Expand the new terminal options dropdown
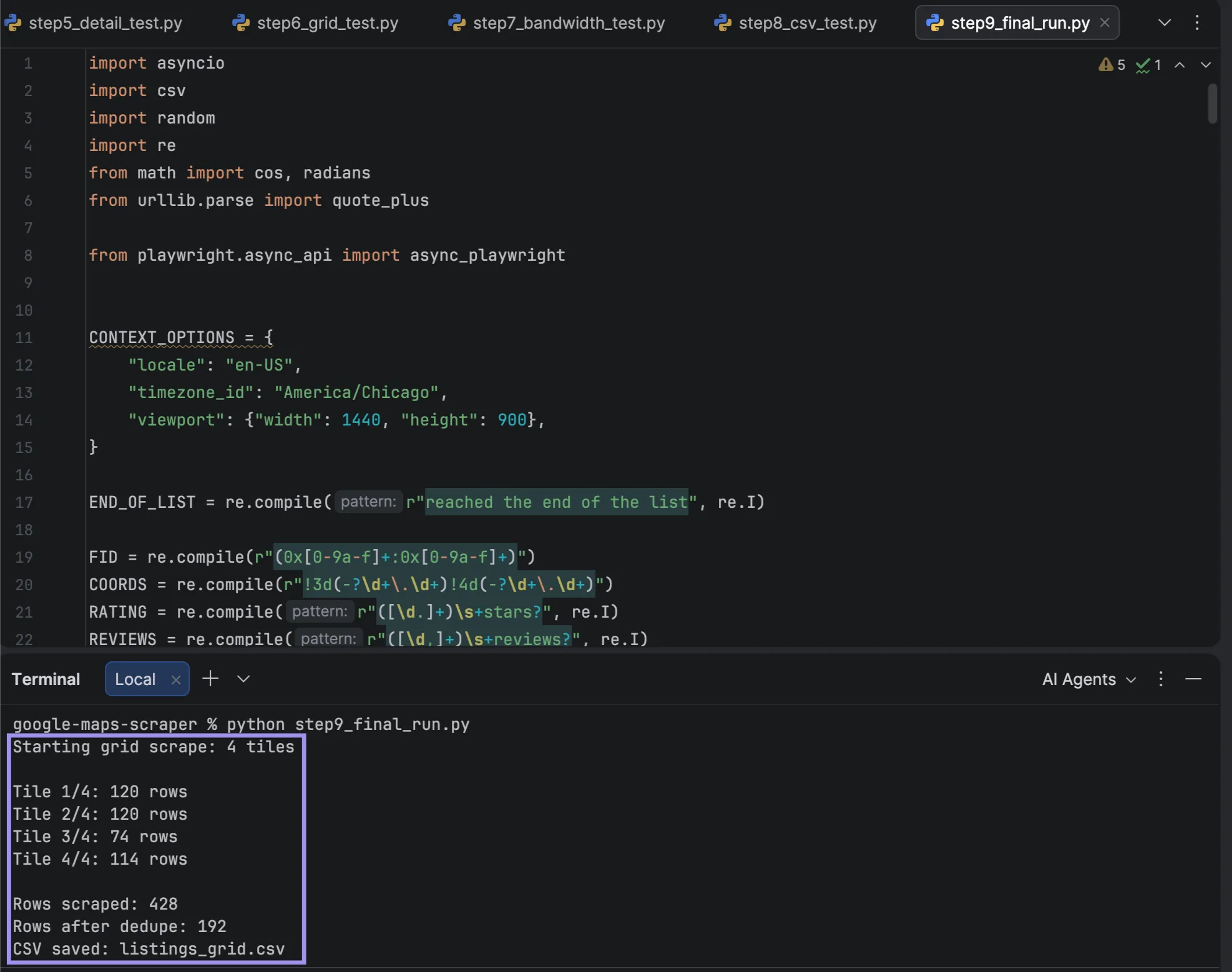The image size is (1232, 972). pos(243,679)
